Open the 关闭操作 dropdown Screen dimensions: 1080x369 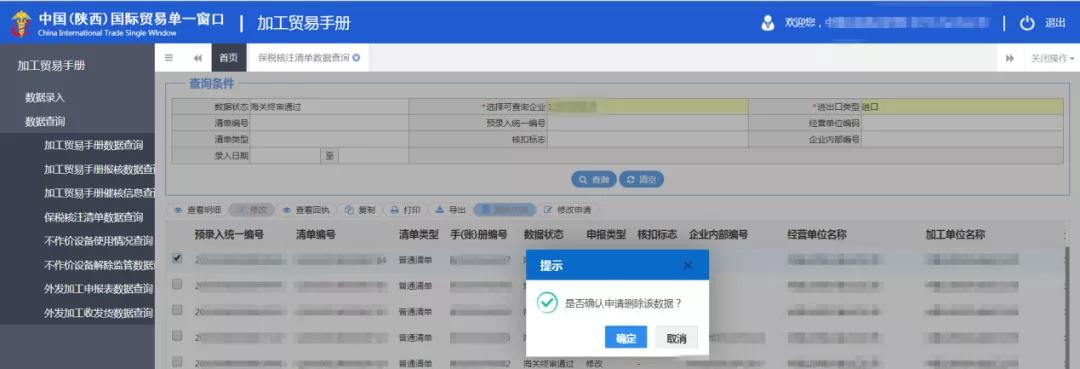pyautogui.click(x=1052, y=59)
